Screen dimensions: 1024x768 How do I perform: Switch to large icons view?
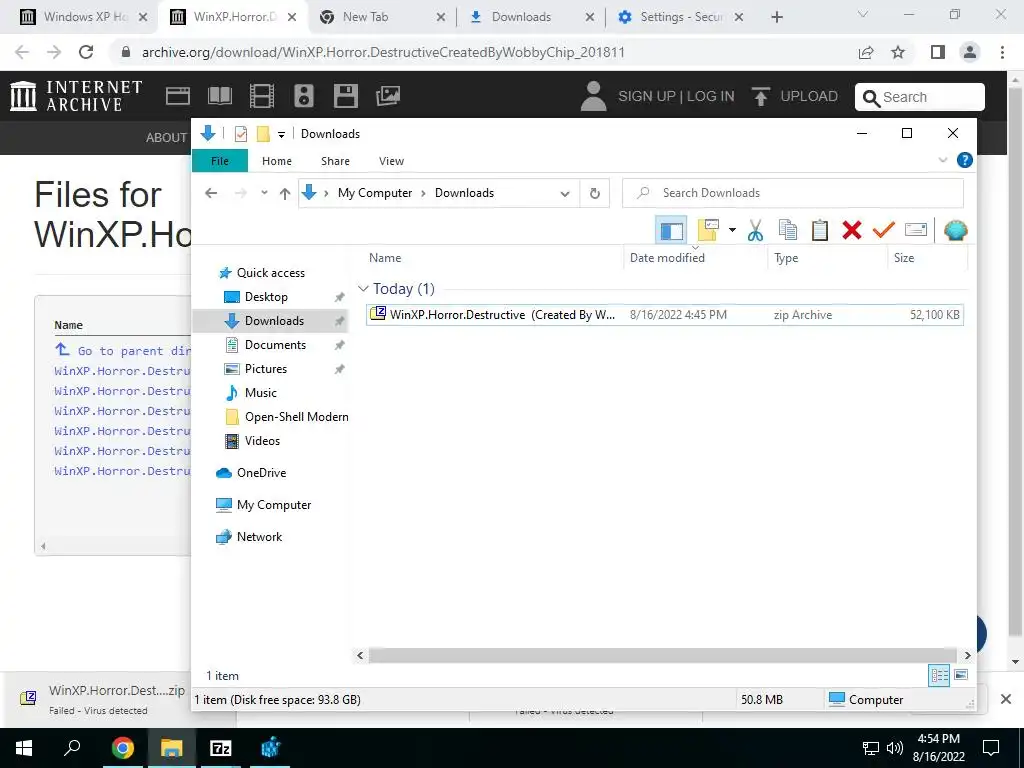point(961,675)
